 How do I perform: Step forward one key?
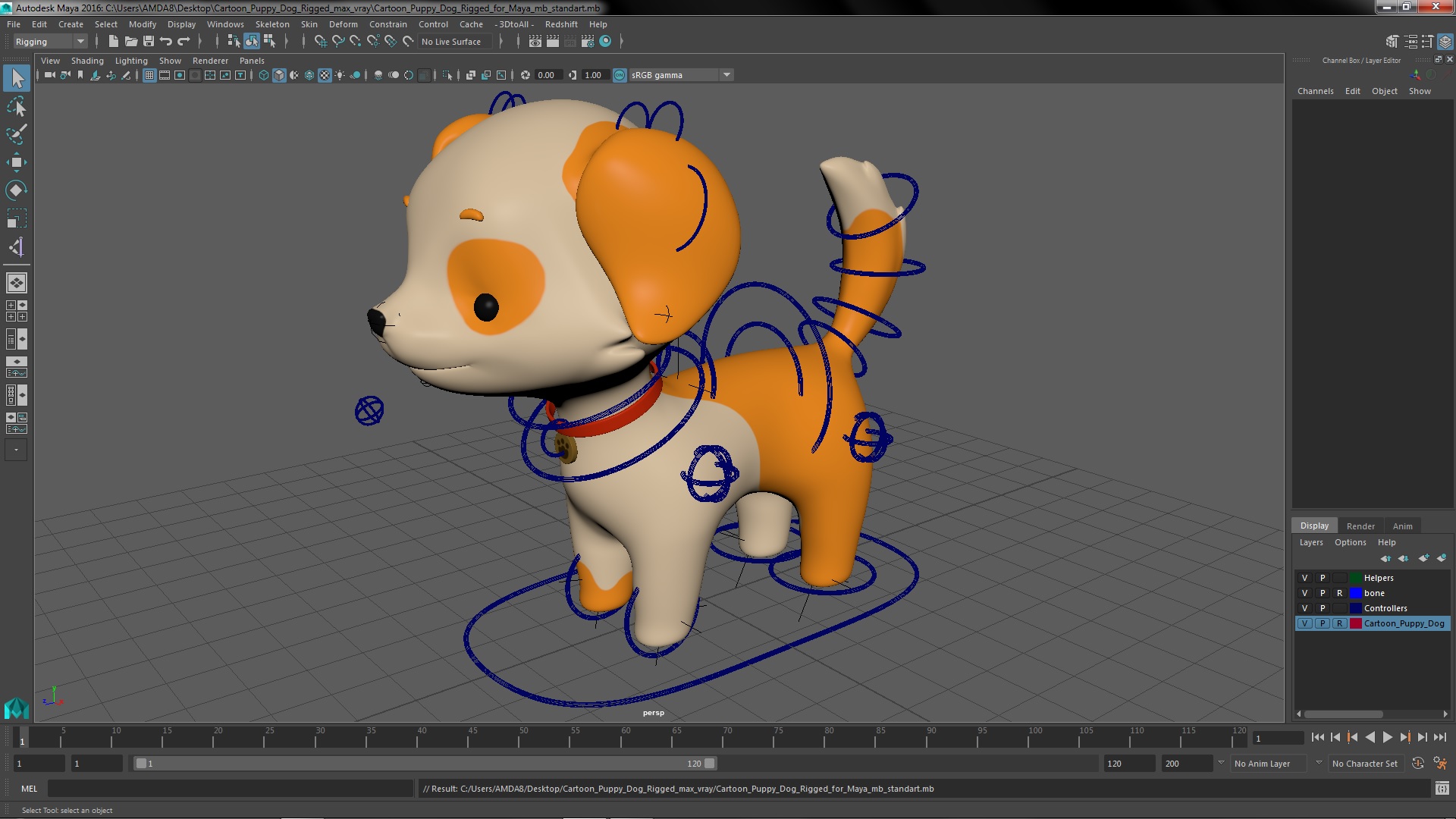coord(1404,737)
